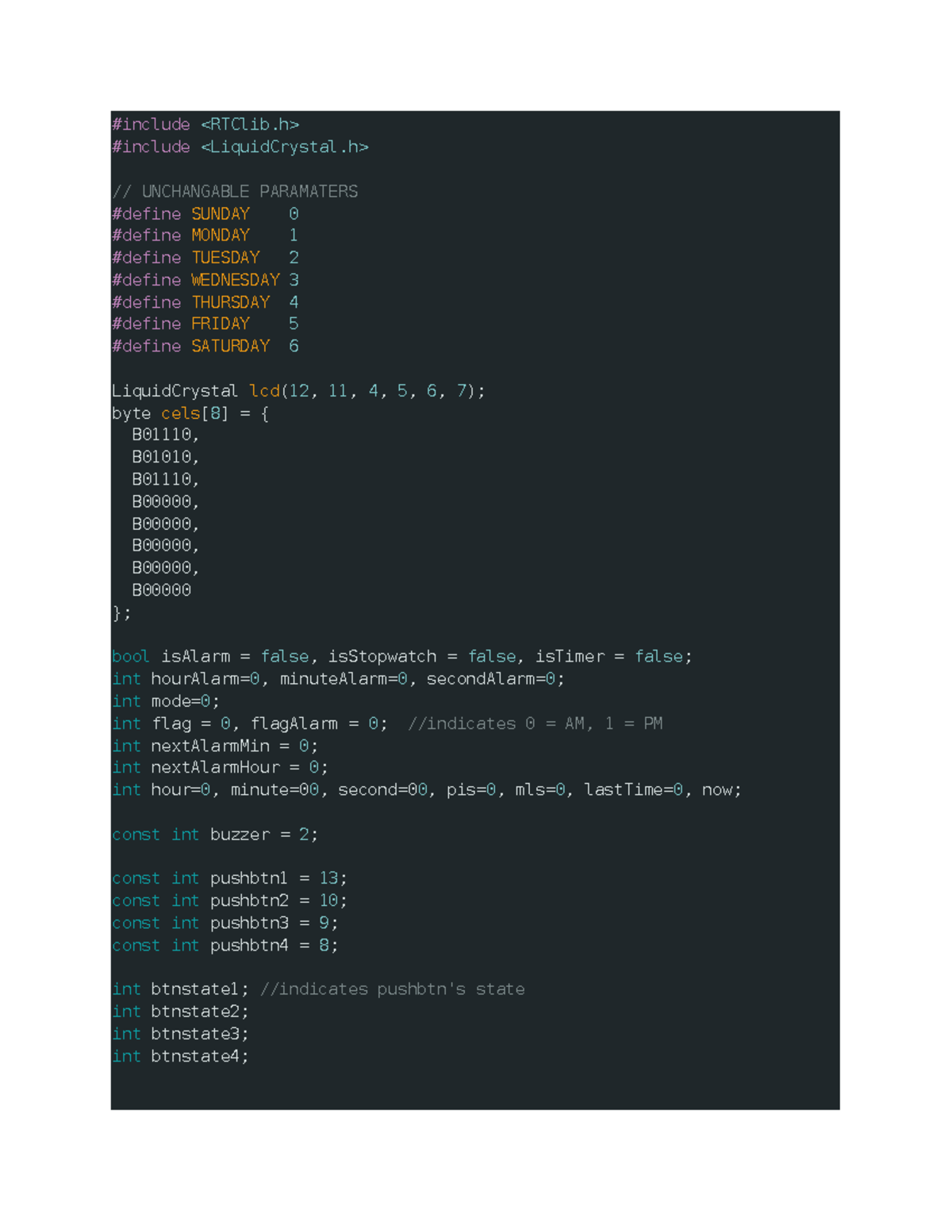Click the pushbtn1 constant name
The width and height of the screenshot is (952, 1232).
(x=248, y=878)
